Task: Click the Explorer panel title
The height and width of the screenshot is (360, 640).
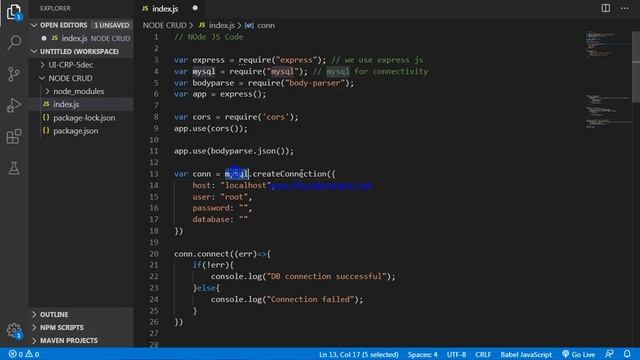Action: (x=56, y=8)
